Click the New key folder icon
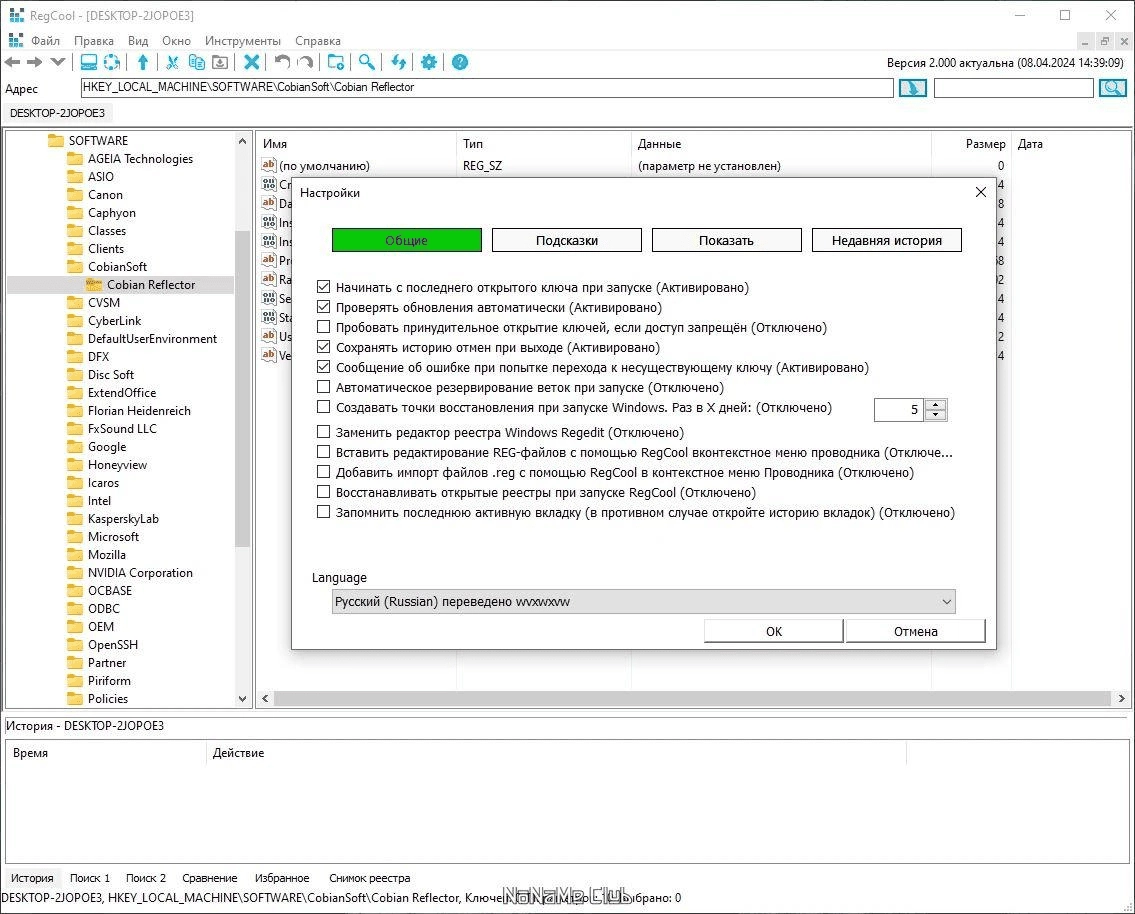Viewport: 1135px width, 914px height. [335, 62]
